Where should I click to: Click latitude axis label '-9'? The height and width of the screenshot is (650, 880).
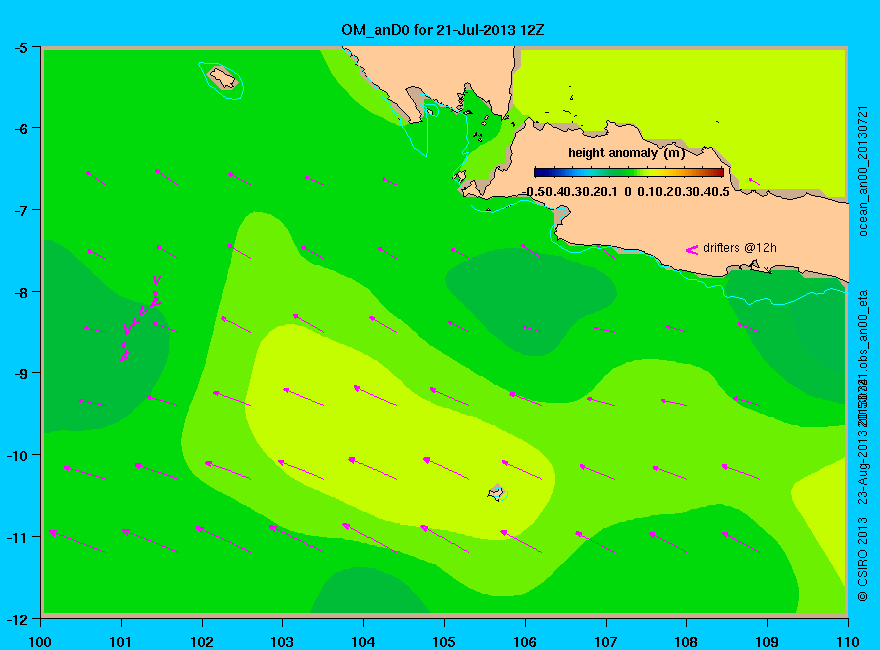click(x=20, y=373)
